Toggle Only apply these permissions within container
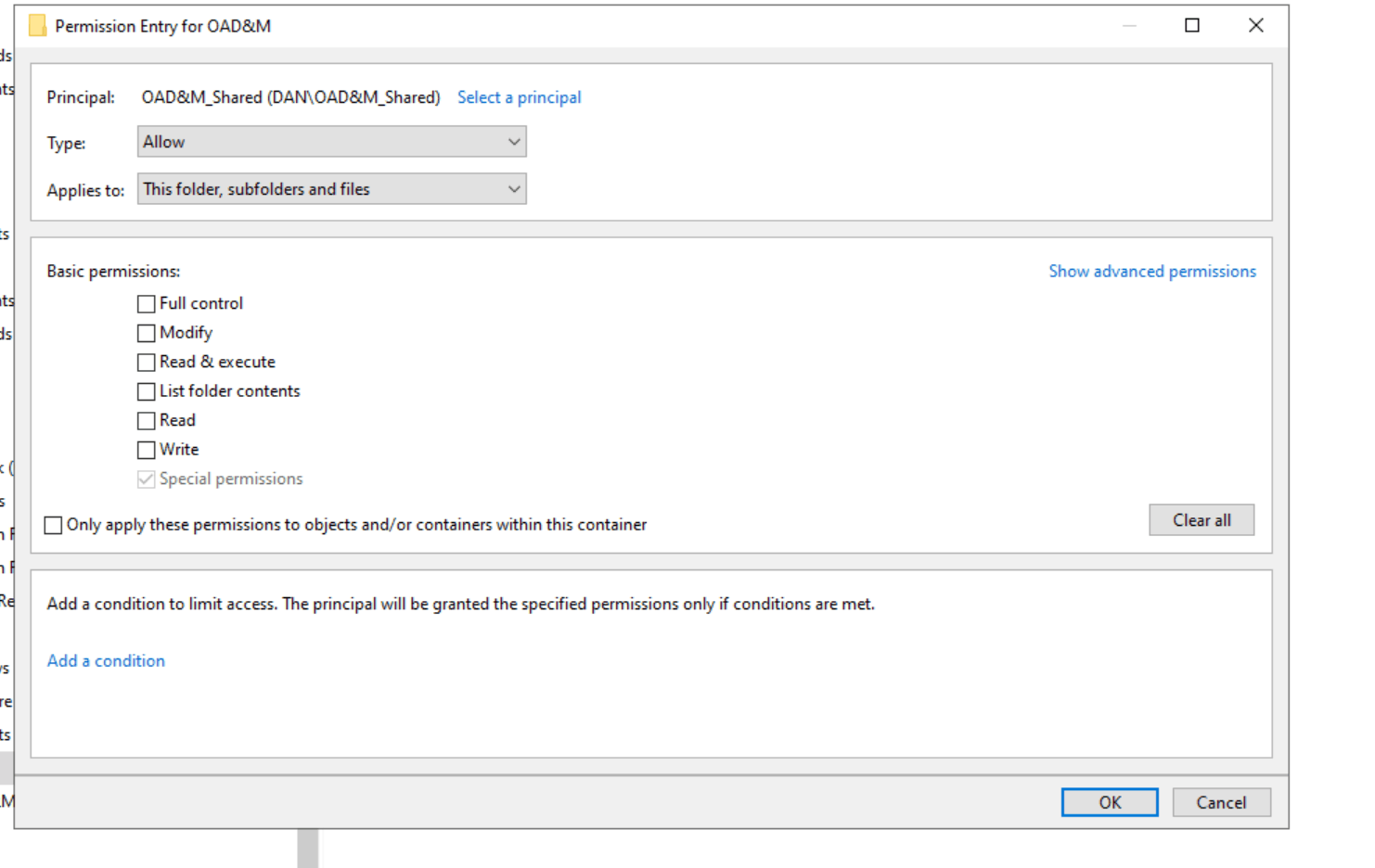 (x=53, y=525)
